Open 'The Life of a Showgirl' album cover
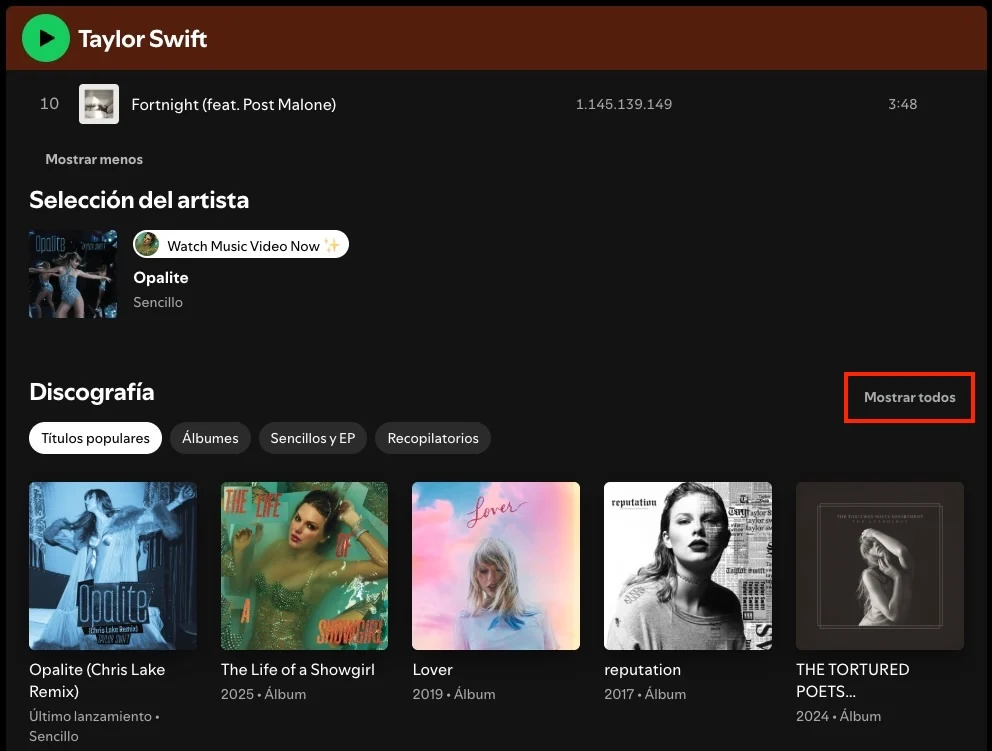This screenshot has height=751, width=992. (x=304, y=565)
